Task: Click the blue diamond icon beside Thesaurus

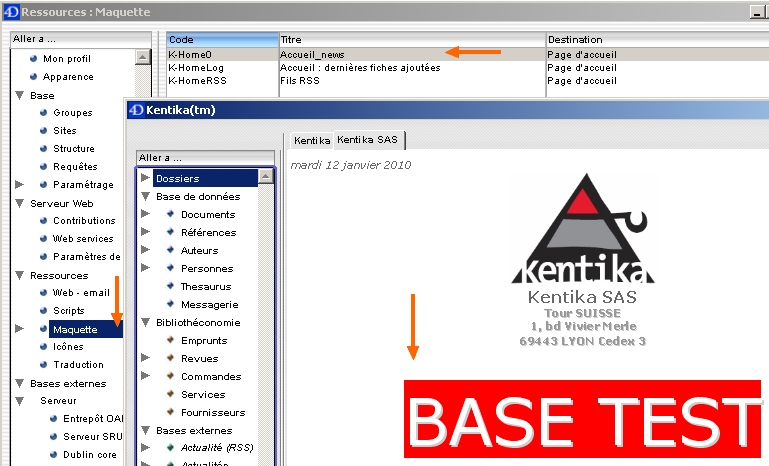Action: tap(170, 285)
